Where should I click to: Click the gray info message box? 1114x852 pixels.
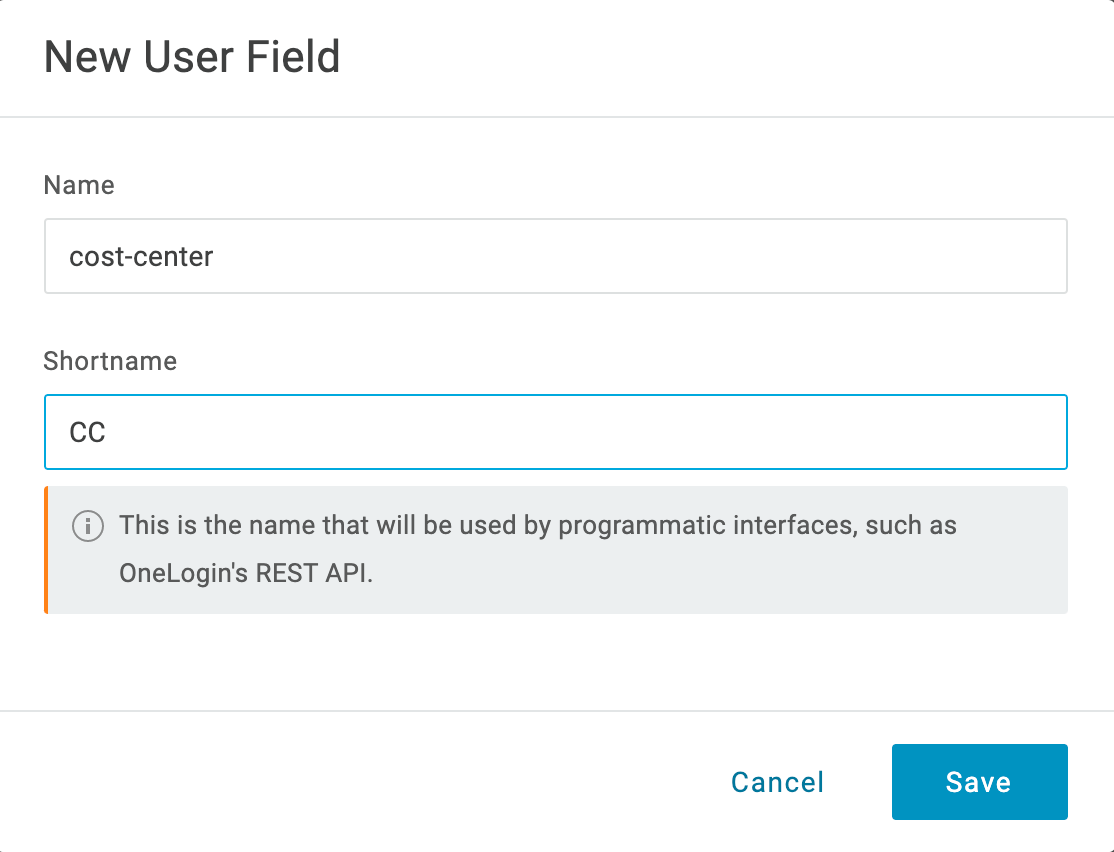(555, 550)
